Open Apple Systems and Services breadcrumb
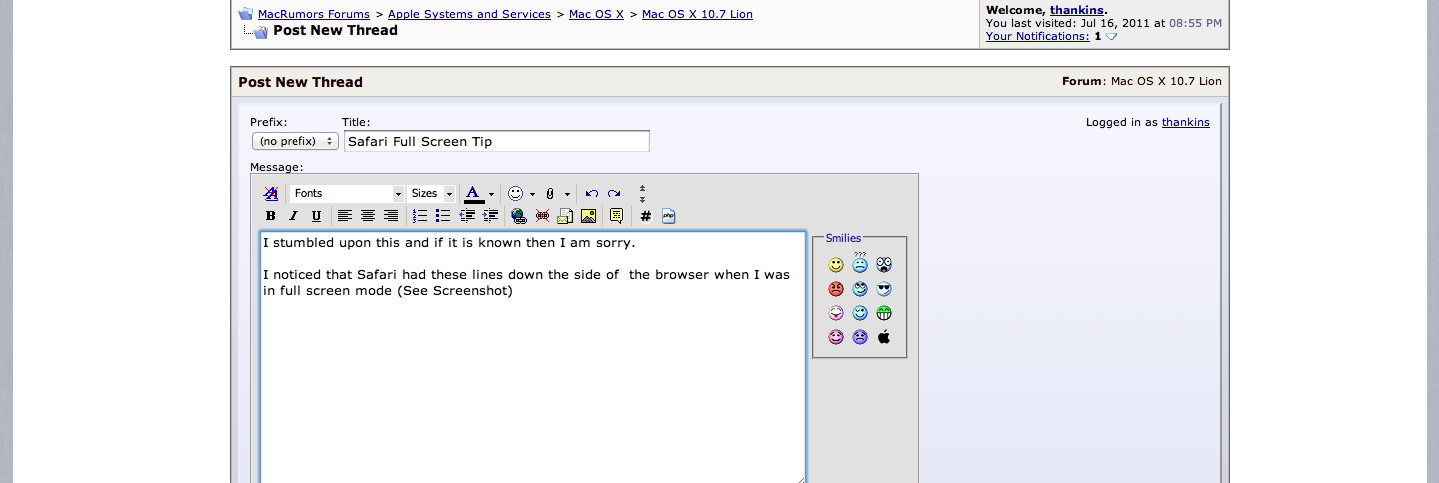This screenshot has height=483, width=1439. coord(469,14)
